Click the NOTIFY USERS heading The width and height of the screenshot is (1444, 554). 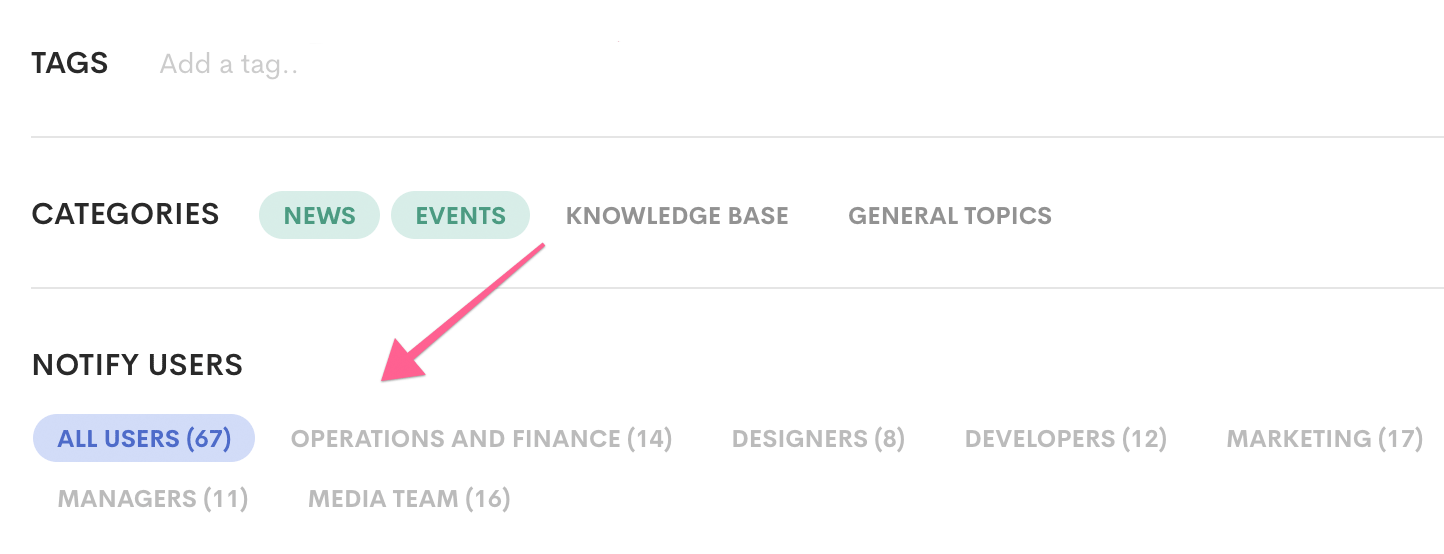click(x=137, y=365)
